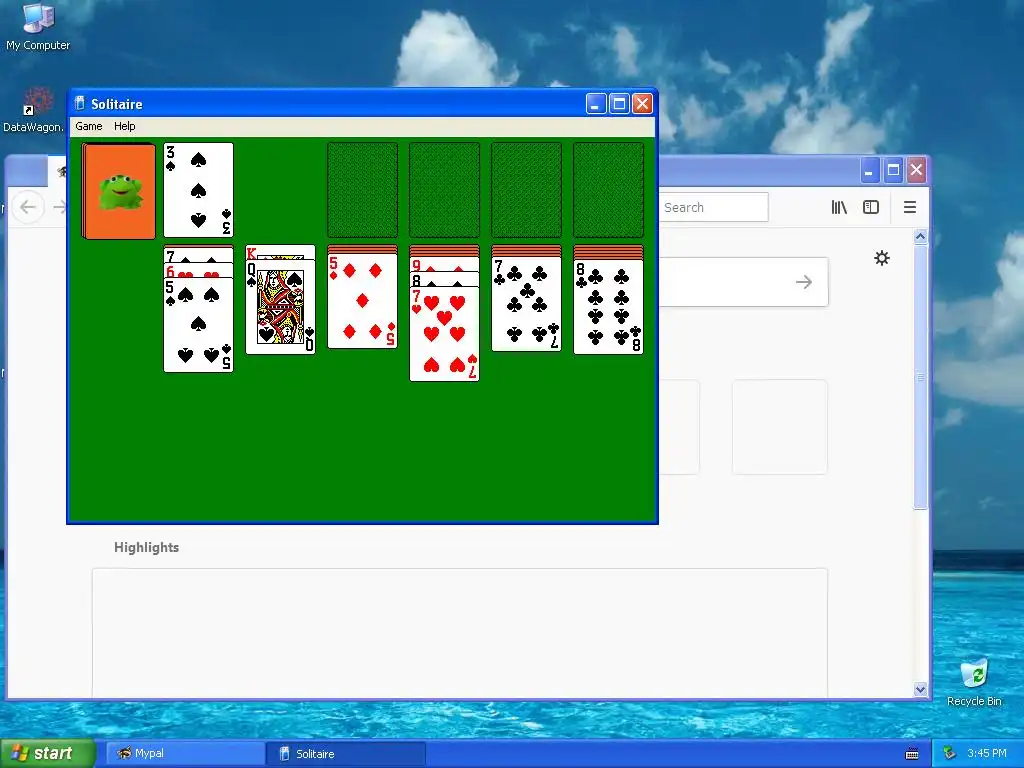The width and height of the screenshot is (1024, 768).
Task: Select the King of hearts behind the Queen
Action: [280, 253]
